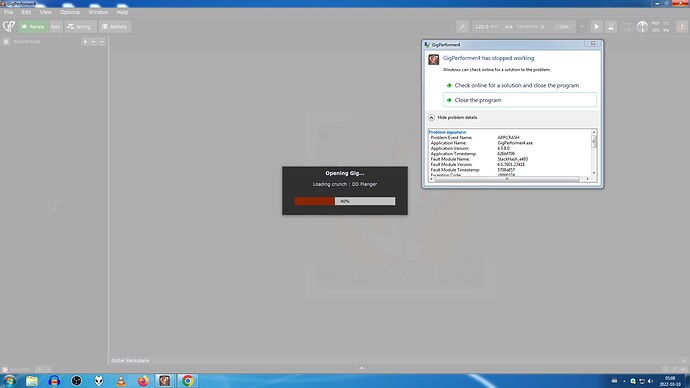The image size is (690, 388).
Task: Click the Play button in toolbar
Action: point(597,27)
